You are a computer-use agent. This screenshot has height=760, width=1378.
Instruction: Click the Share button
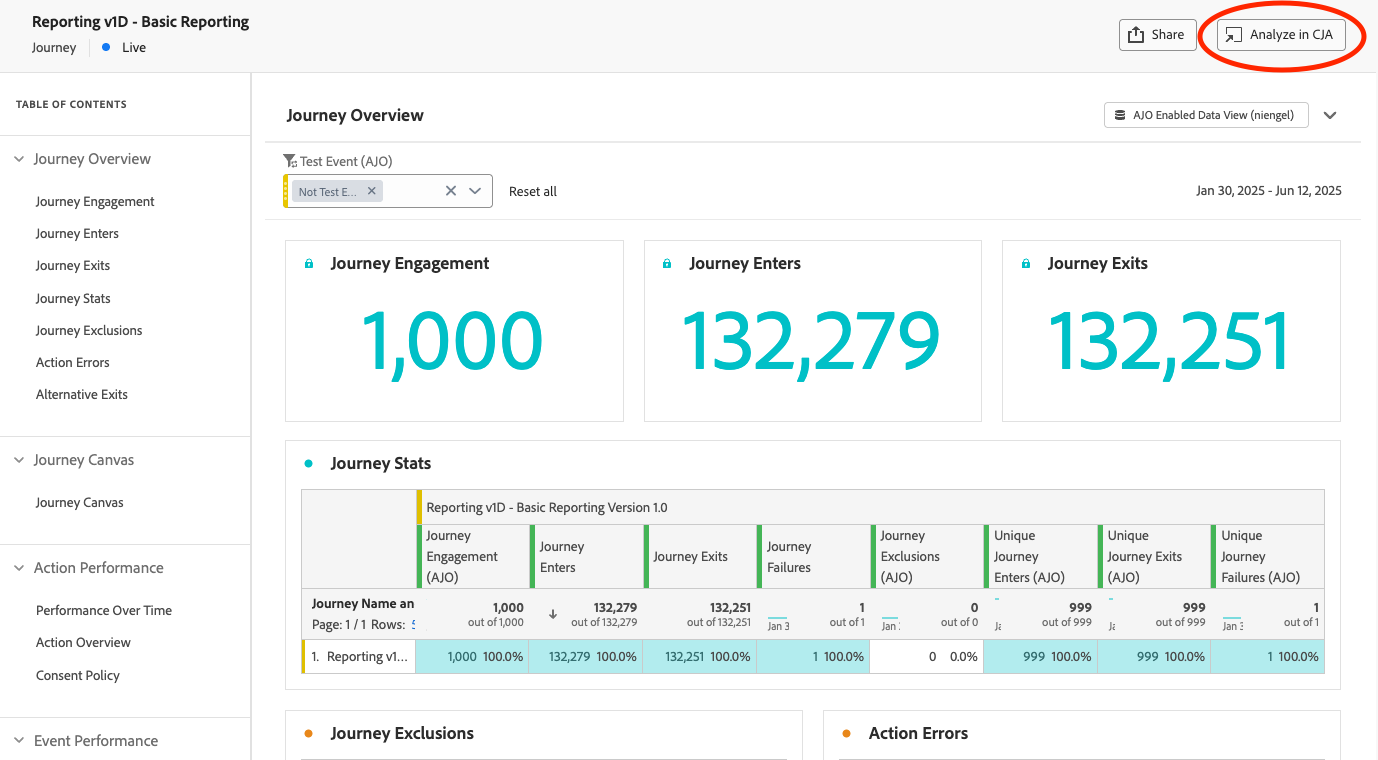click(1157, 34)
